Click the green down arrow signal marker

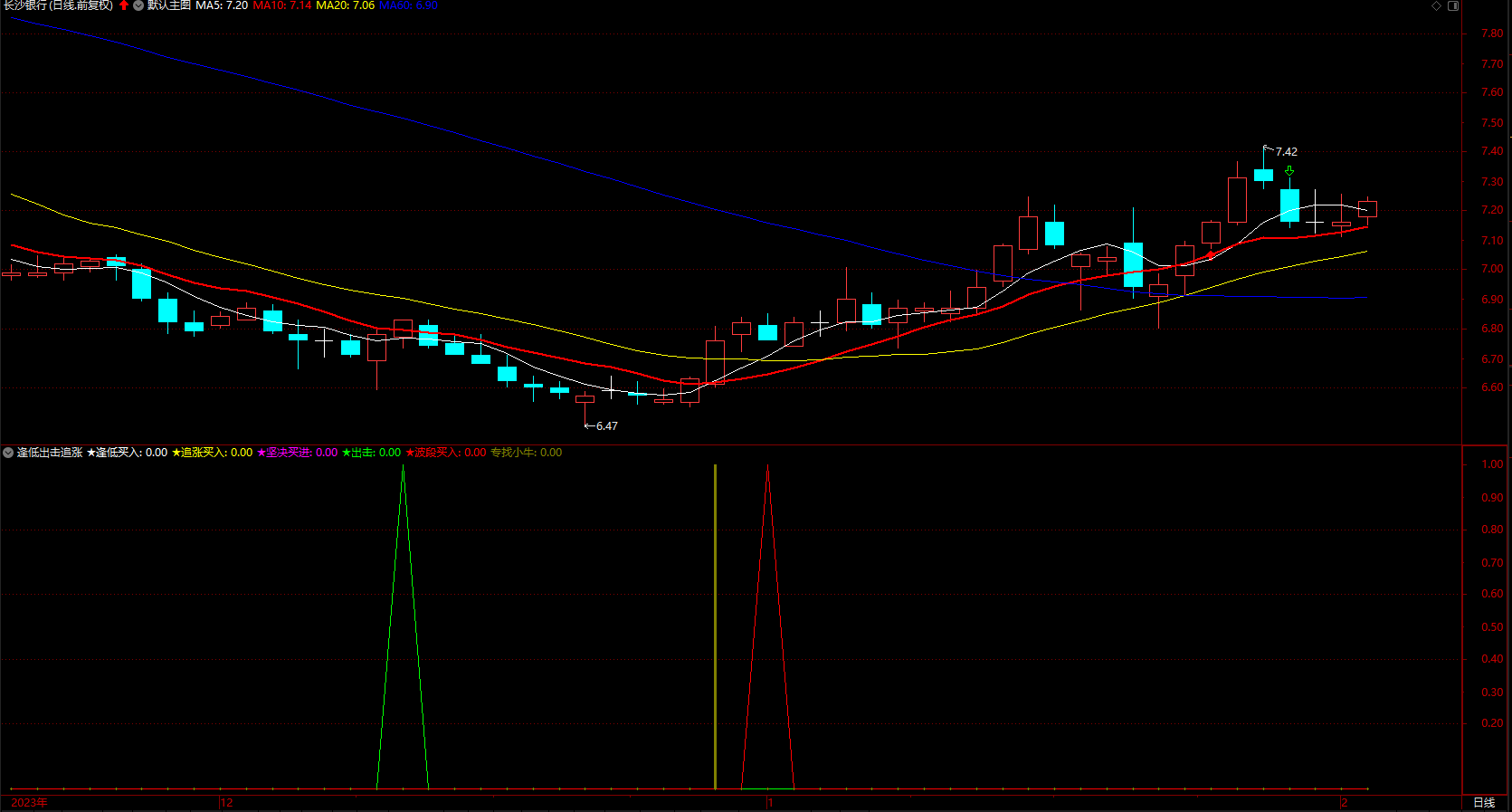click(x=1289, y=171)
